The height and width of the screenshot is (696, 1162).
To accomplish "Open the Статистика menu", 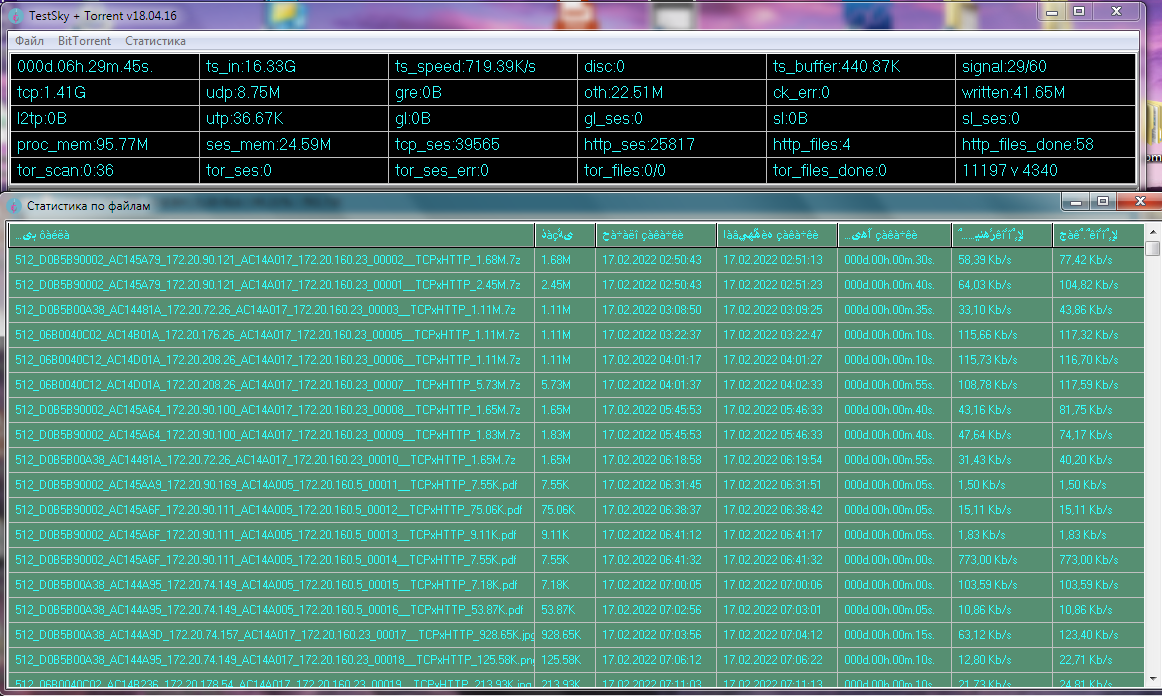I will pos(155,41).
